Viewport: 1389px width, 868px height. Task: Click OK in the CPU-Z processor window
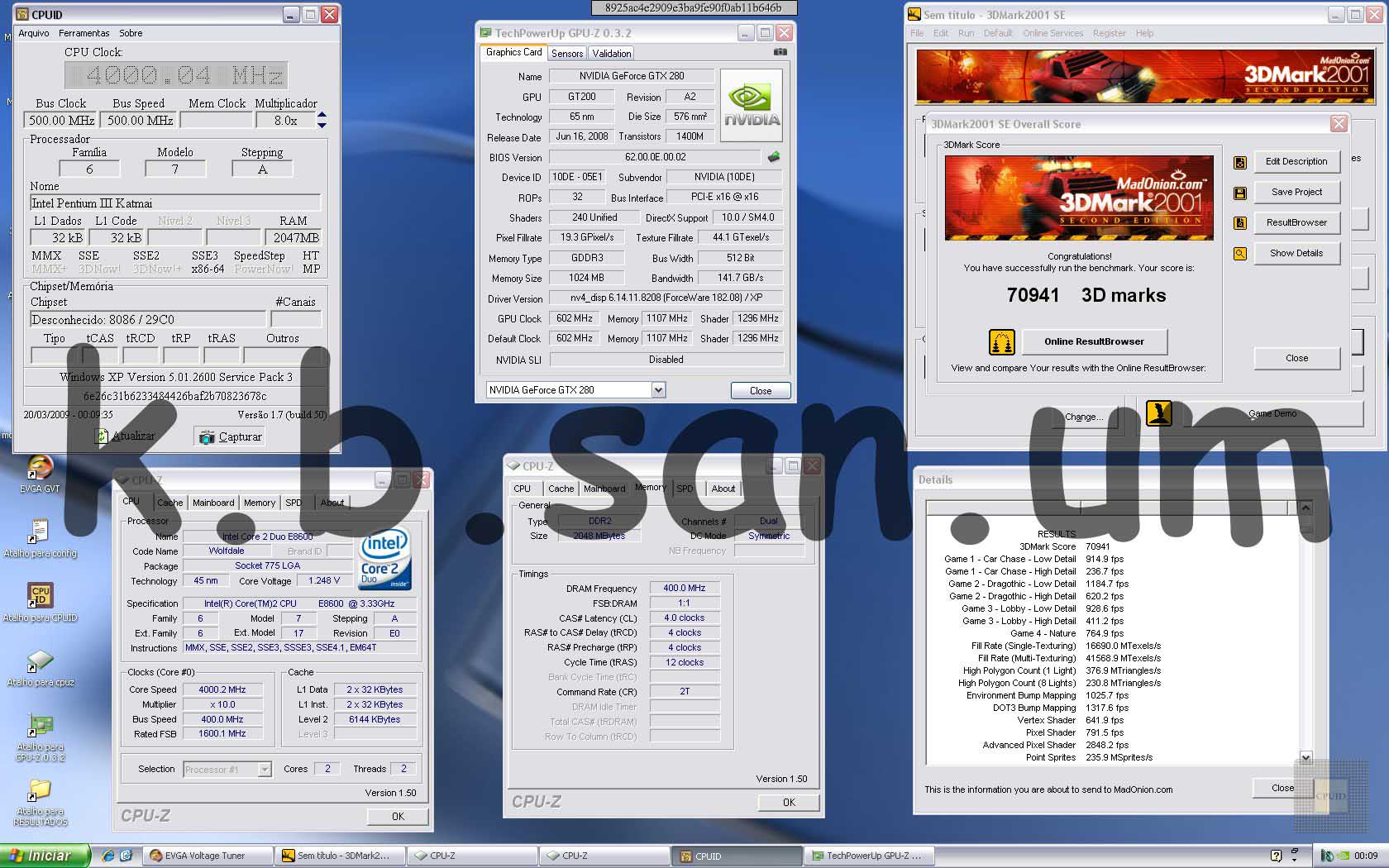point(398,817)
